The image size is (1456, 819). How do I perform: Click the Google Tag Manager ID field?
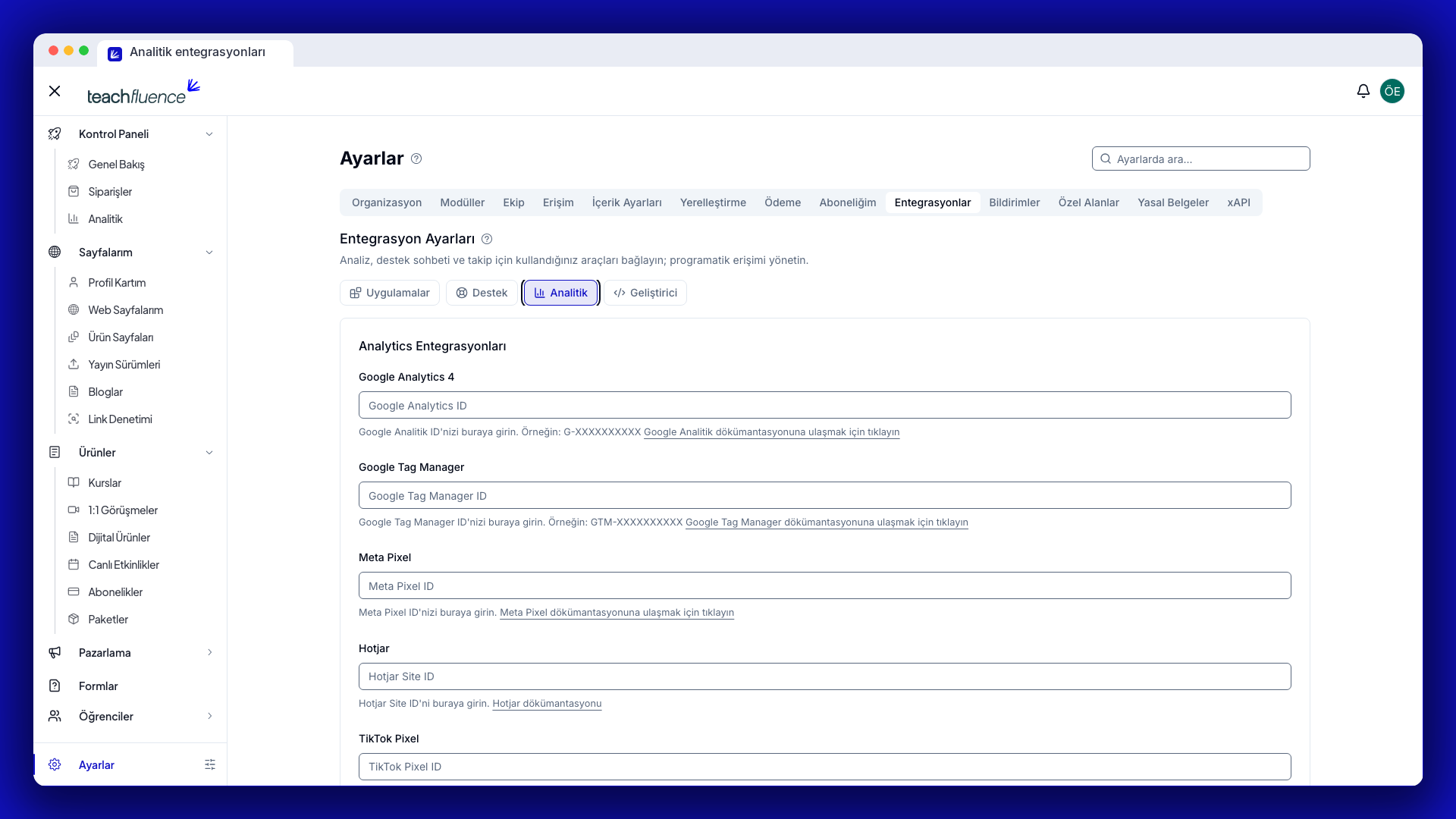point(824,495)
